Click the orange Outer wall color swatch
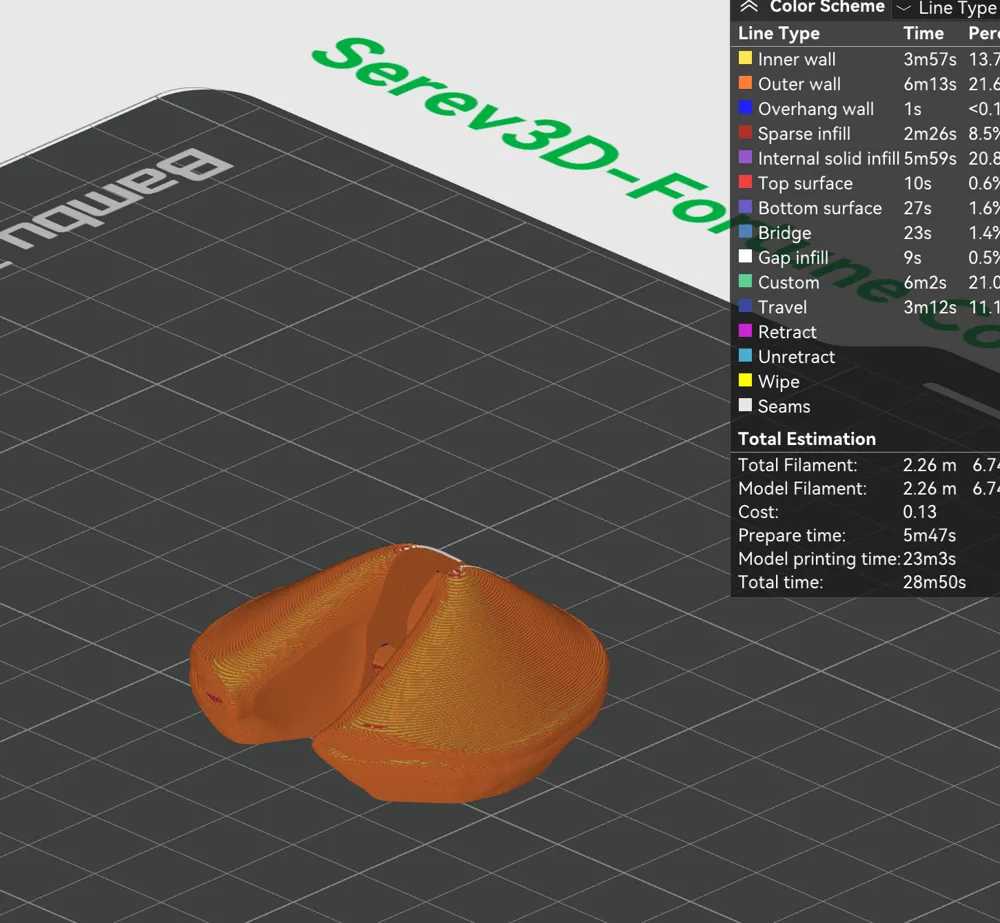 pyautogui.click(x=745, y=83)
